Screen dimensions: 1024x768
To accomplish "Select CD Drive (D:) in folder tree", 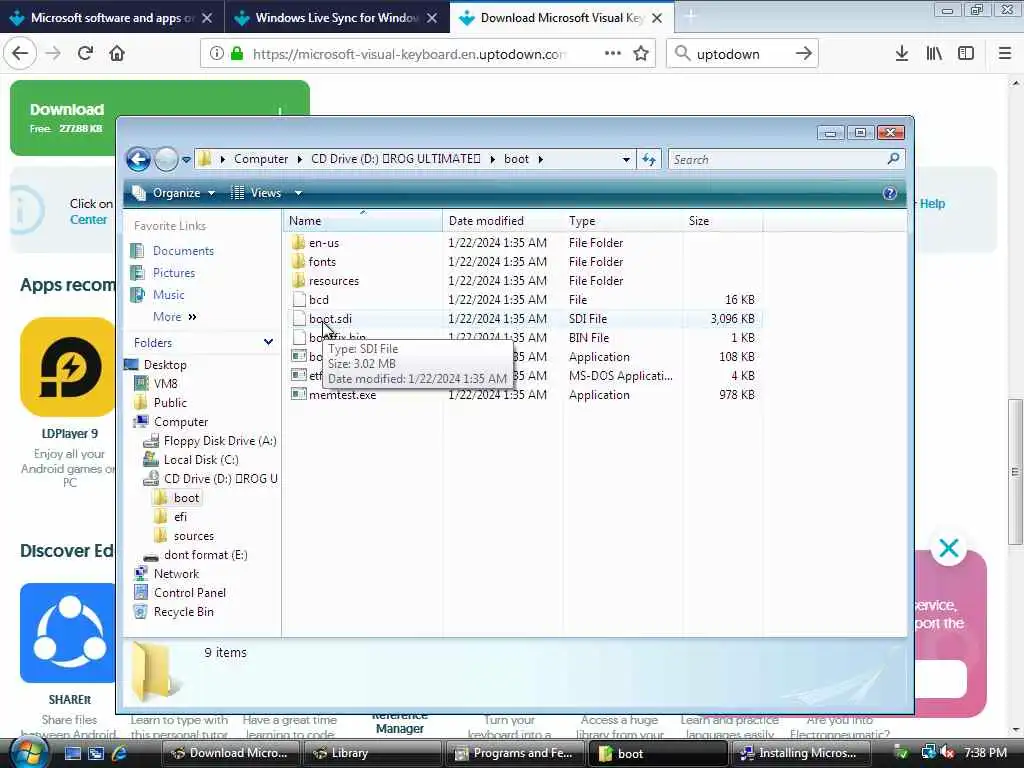I will coord(220,479).
